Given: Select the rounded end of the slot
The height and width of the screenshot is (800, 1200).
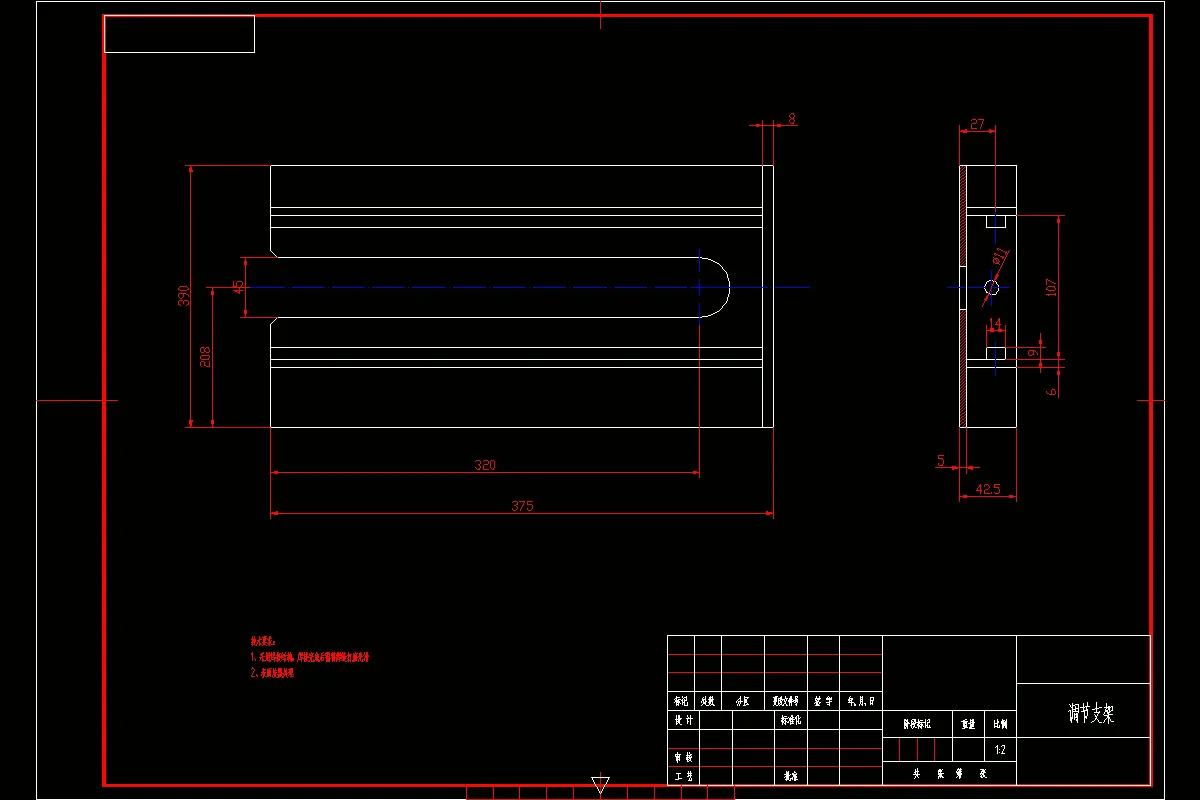Looking at the screenshot, I should click(x=714, y=287).
